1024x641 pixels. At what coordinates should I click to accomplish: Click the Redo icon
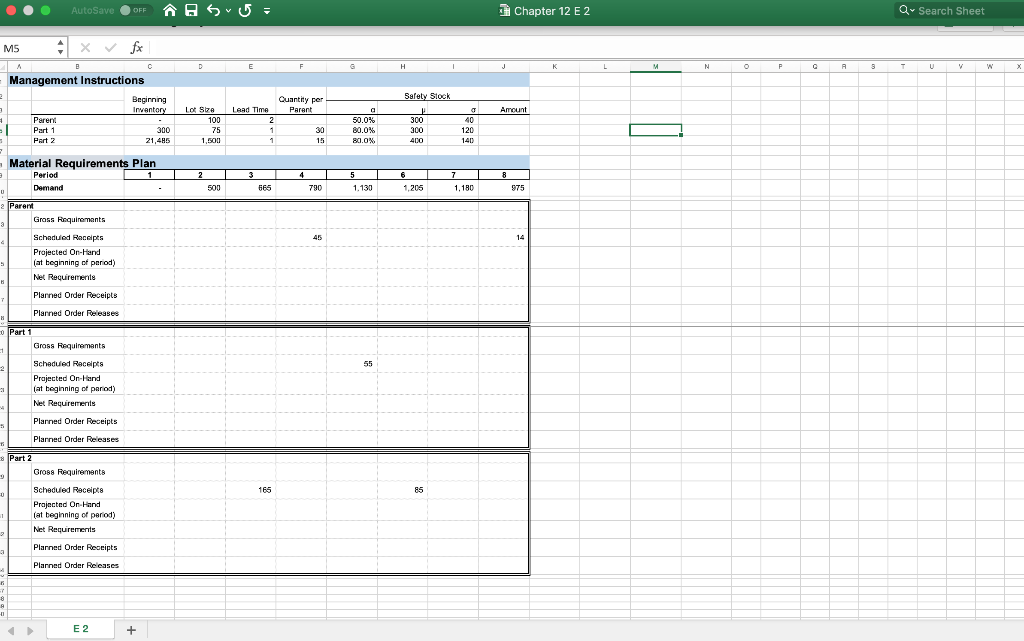pos(243,10)
